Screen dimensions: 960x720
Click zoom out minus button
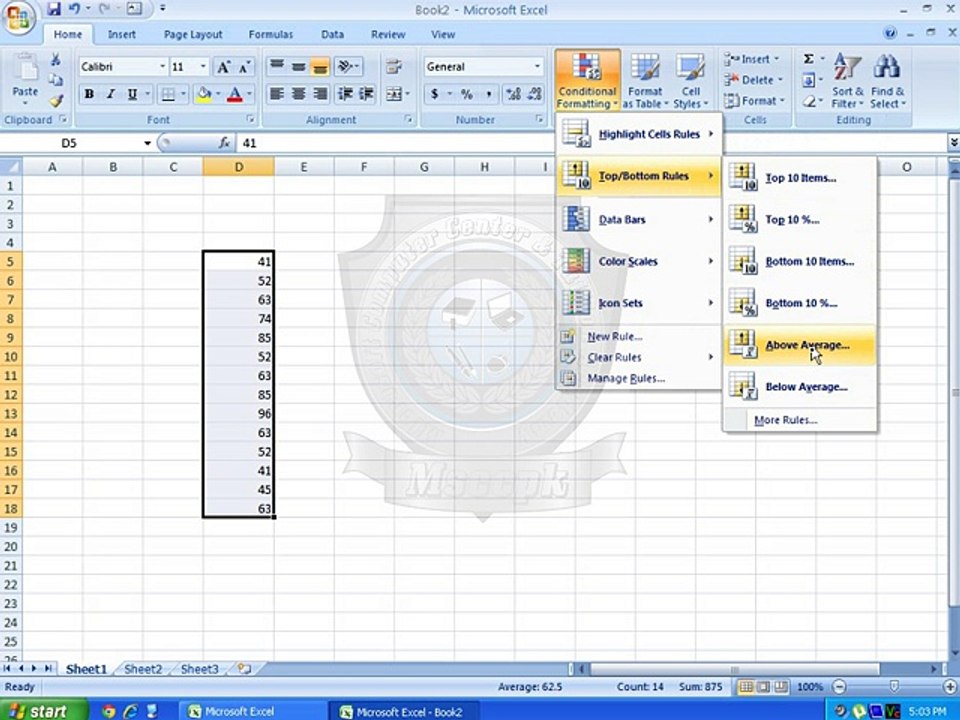840,687
